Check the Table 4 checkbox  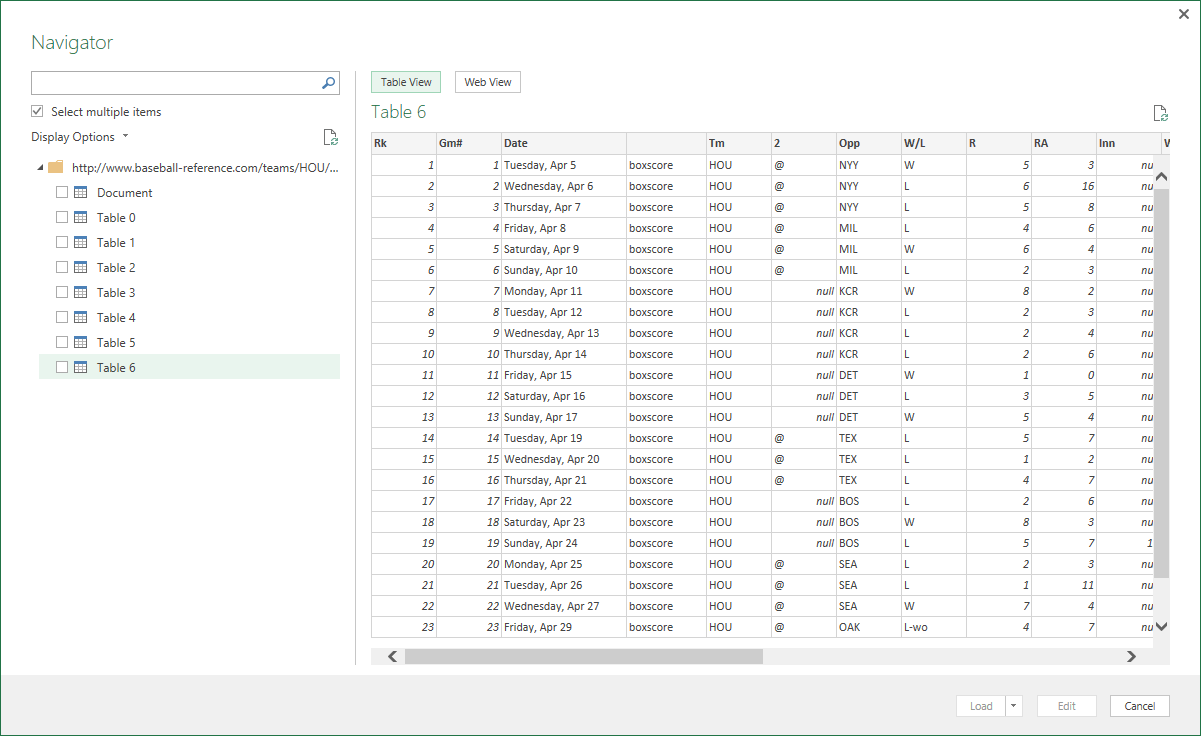pos(62,317)
